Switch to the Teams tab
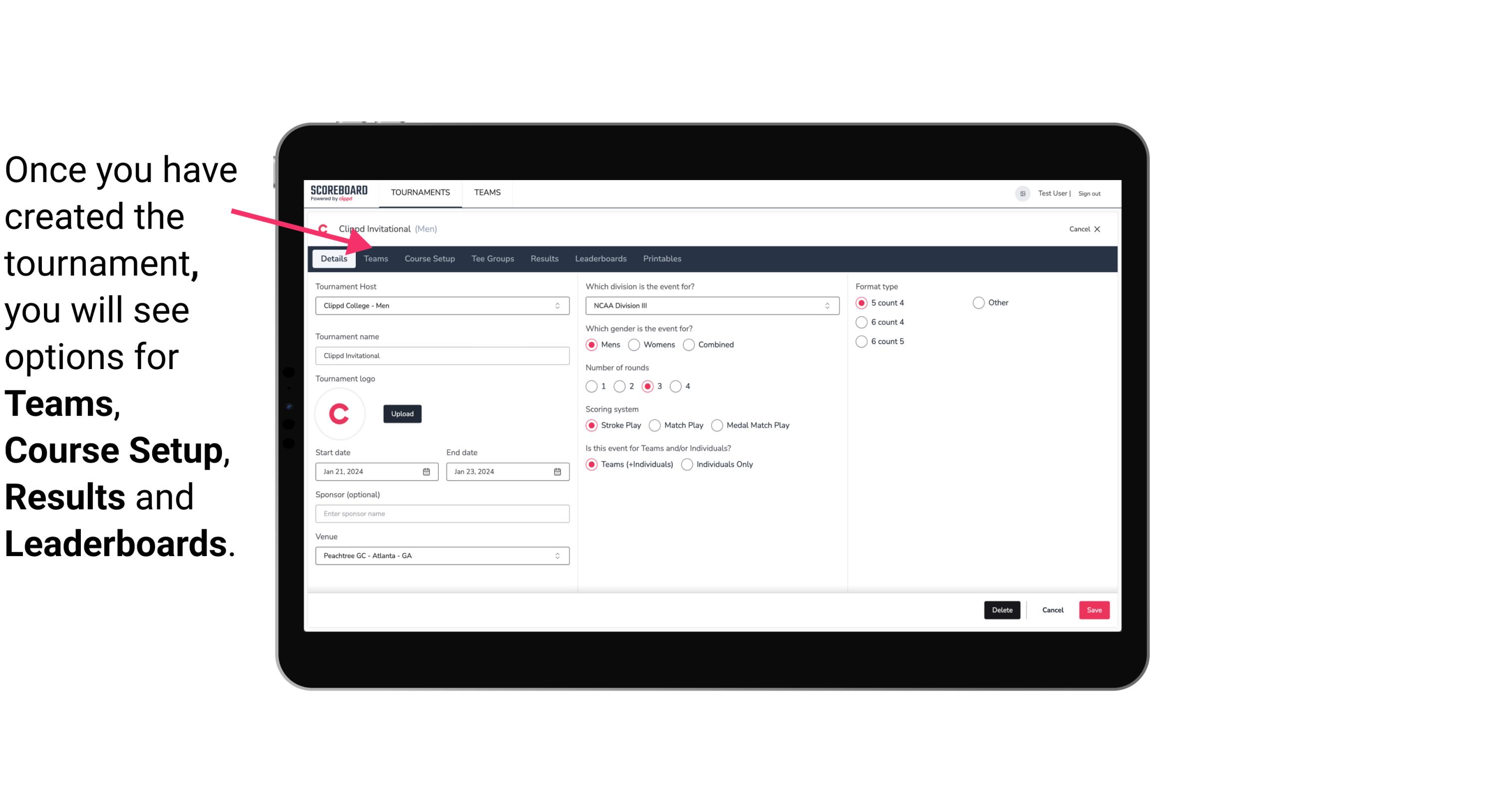 [x=376, y=258]
